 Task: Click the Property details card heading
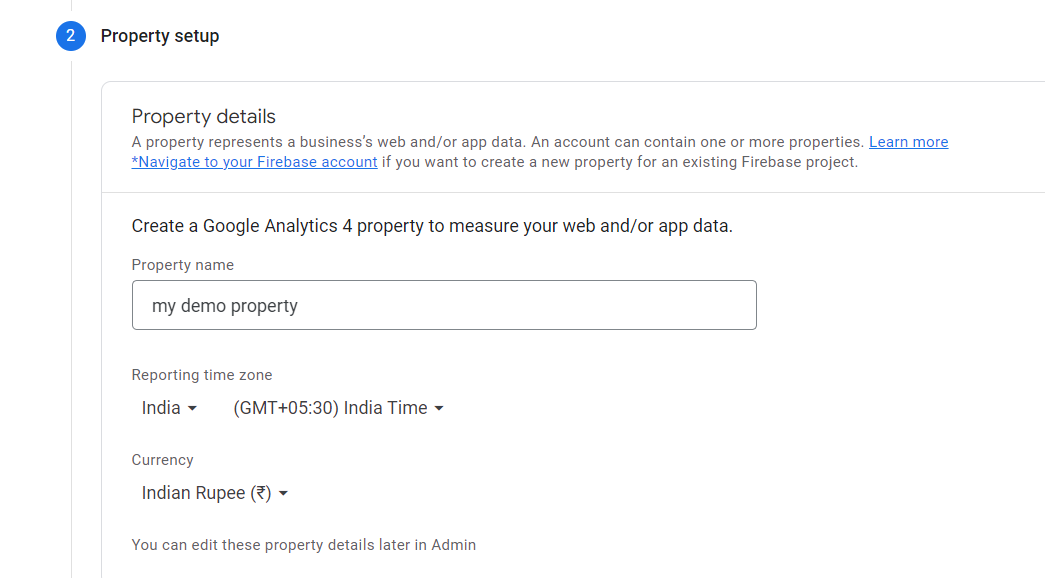pos(204,116)
